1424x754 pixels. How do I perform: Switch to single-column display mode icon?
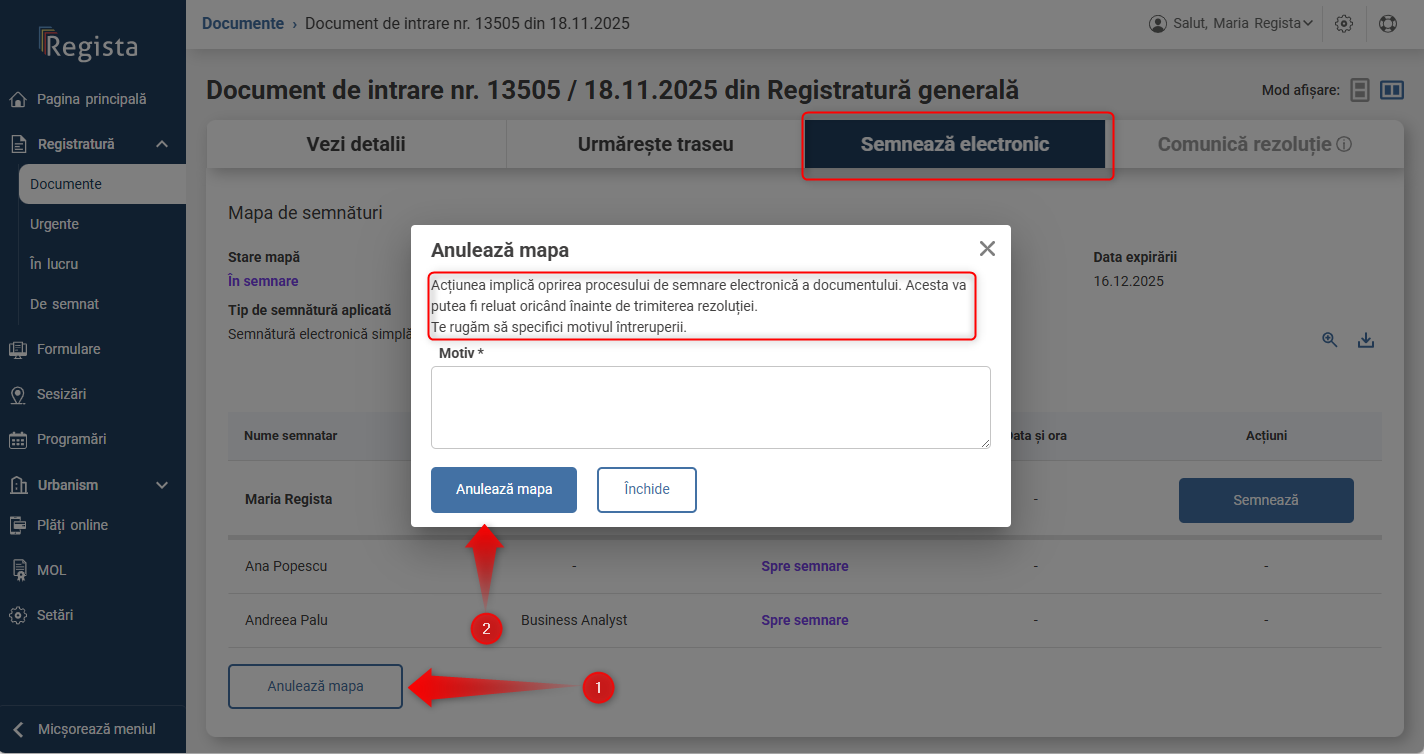click(1360, 91)
